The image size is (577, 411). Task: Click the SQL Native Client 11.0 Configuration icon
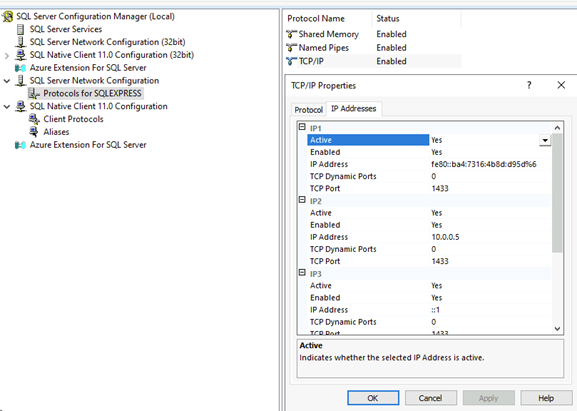(x=21, y=106)
